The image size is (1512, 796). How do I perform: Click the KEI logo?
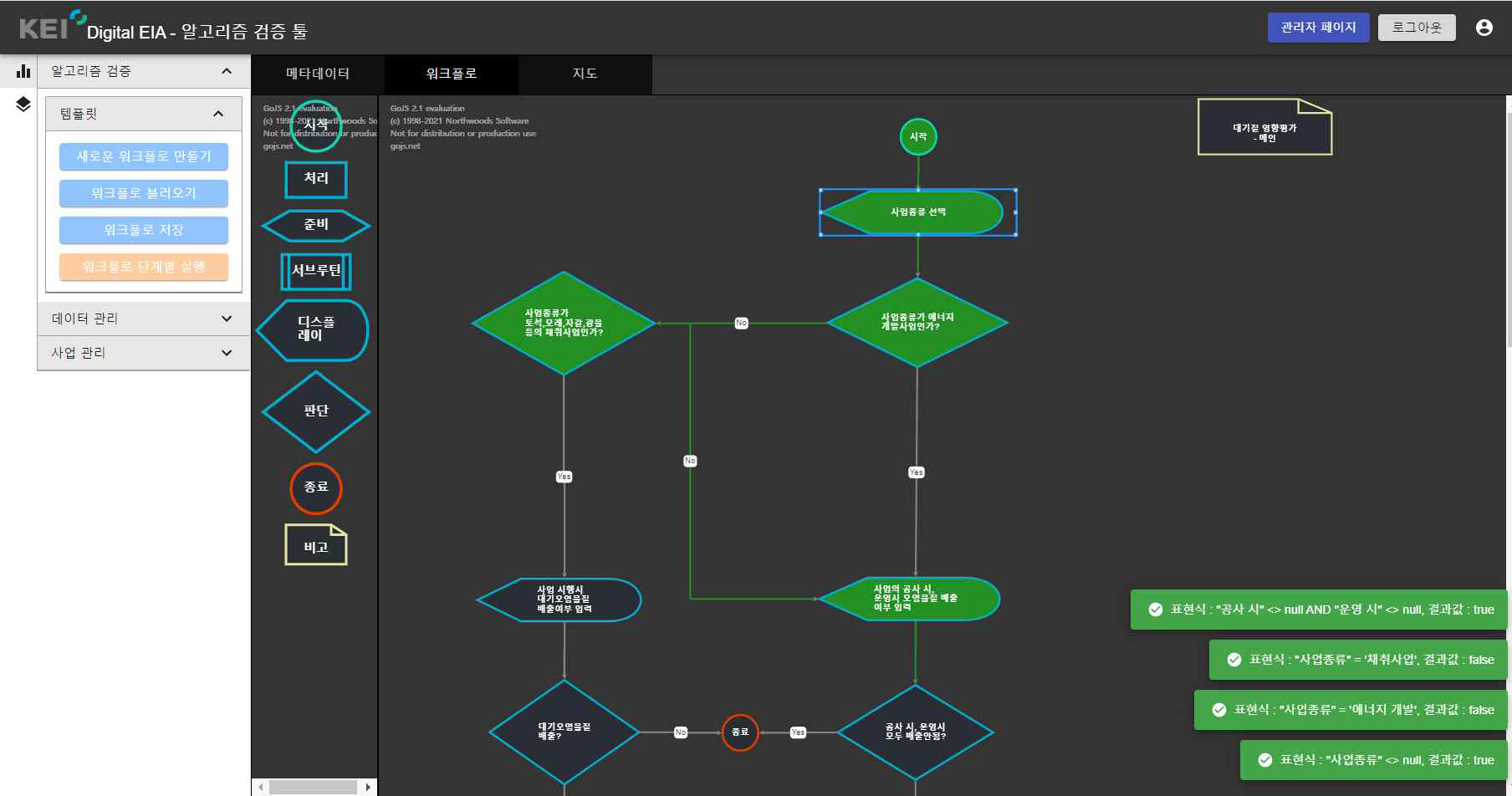click(x=52, y=27)
